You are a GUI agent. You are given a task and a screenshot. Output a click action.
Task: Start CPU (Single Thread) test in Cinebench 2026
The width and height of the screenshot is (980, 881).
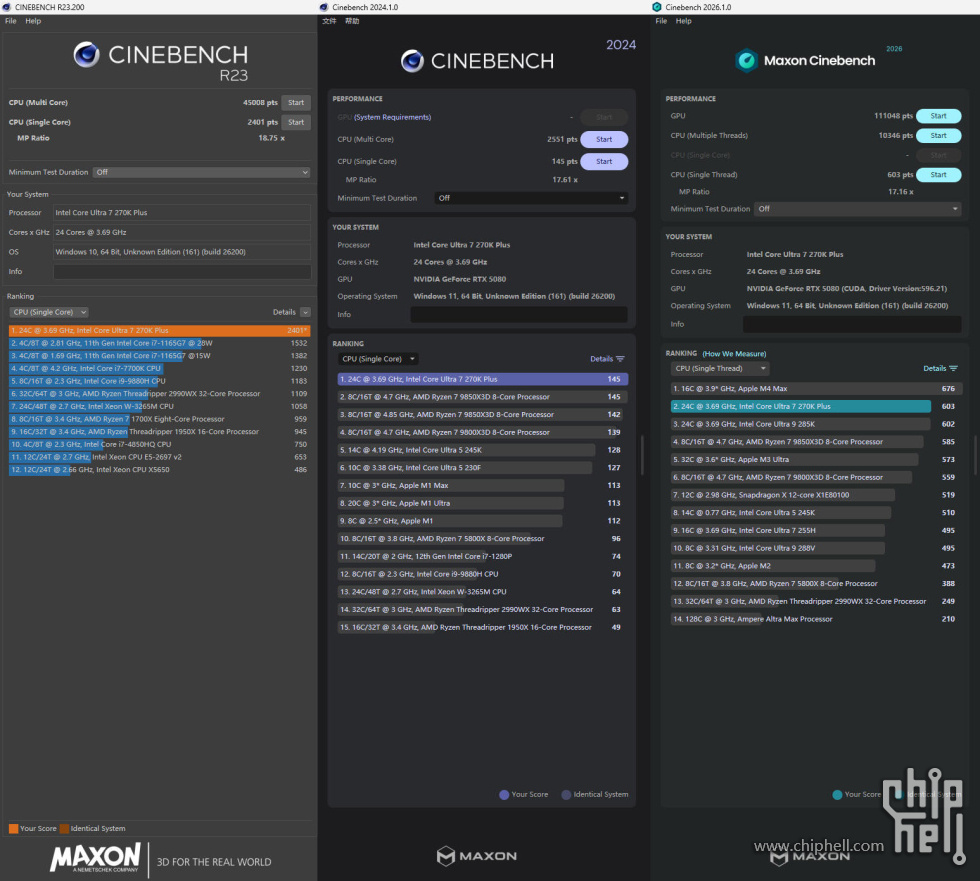[938, 174]
